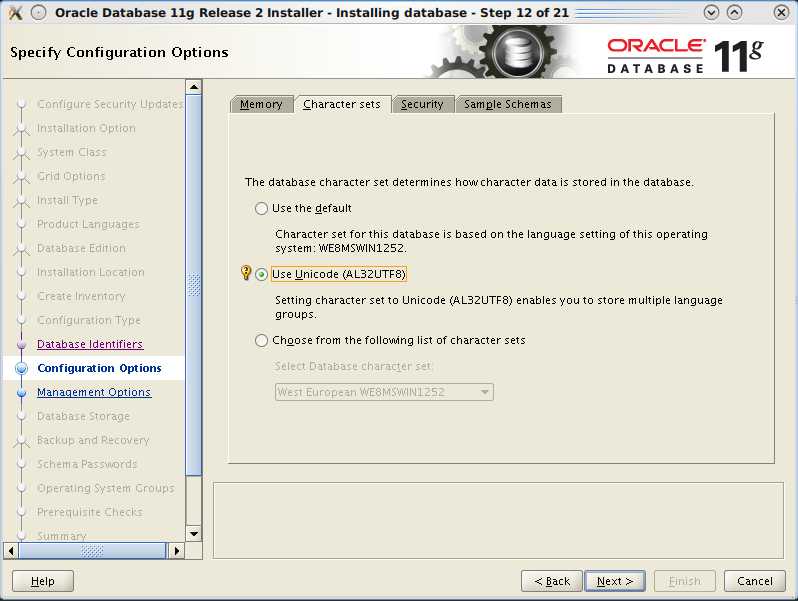Click the Configuration Options step bullet
The width and height of the screenshot is (798, 601).
click(x=21, y=368)
